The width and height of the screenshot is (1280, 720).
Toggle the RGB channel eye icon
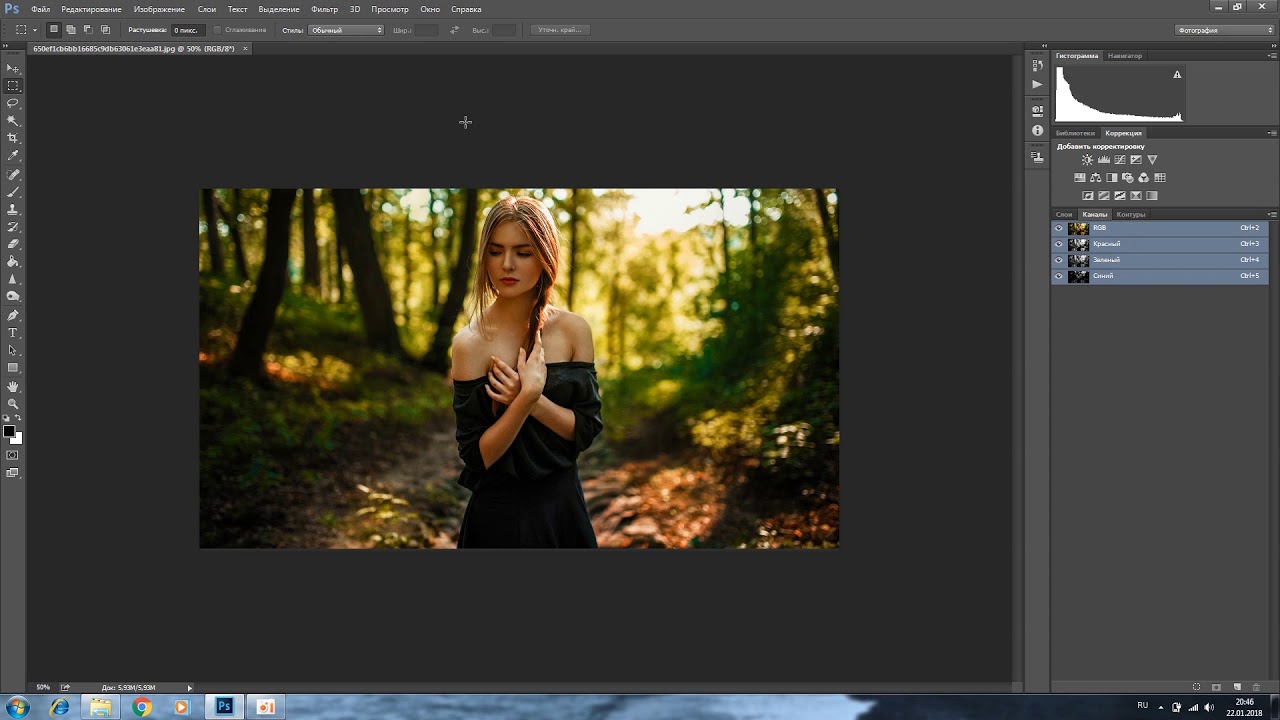click(x=1059, y=228)
